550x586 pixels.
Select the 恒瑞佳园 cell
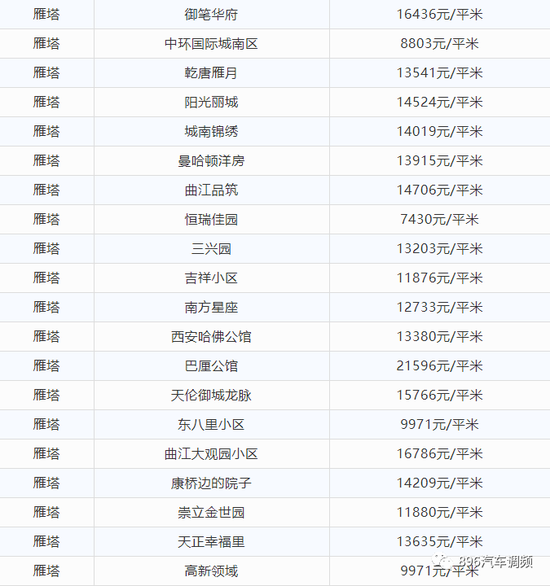click(x=211, y=219)
